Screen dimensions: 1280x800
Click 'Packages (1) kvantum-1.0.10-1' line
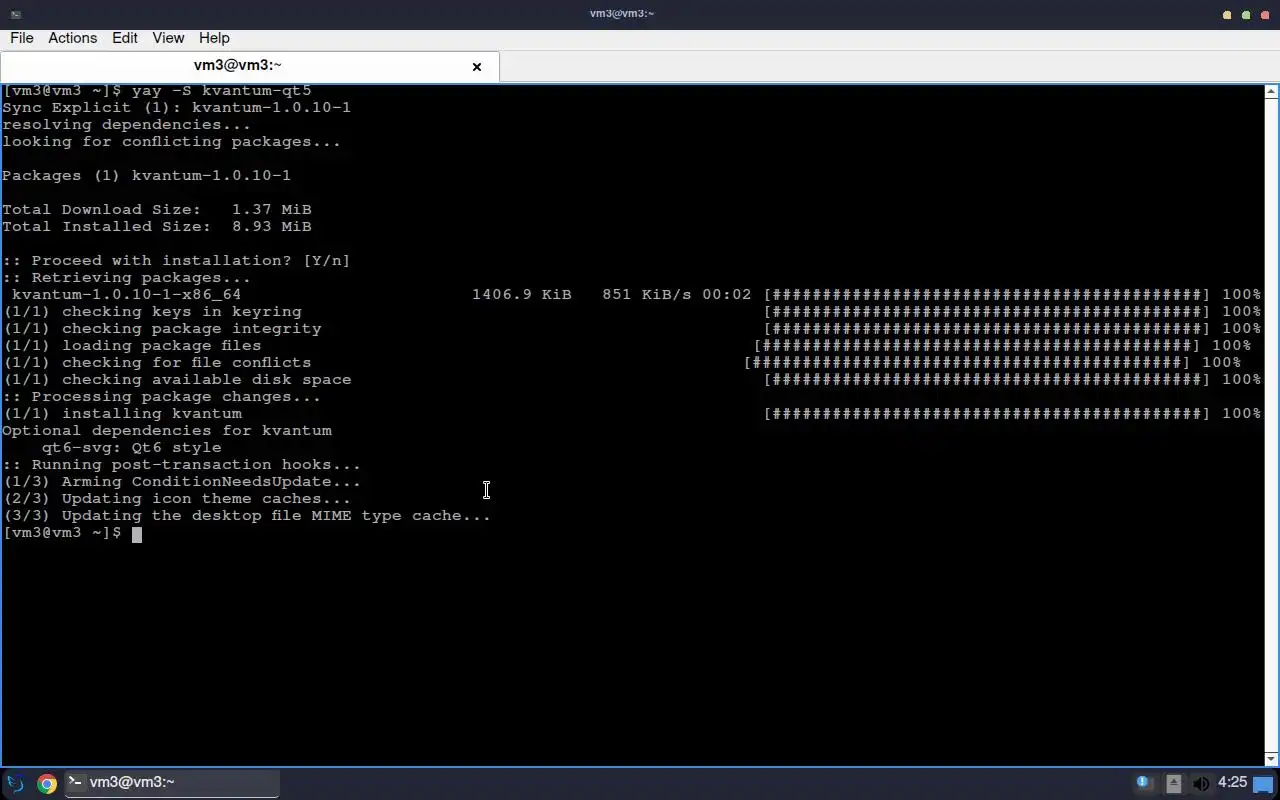point(147,175)
